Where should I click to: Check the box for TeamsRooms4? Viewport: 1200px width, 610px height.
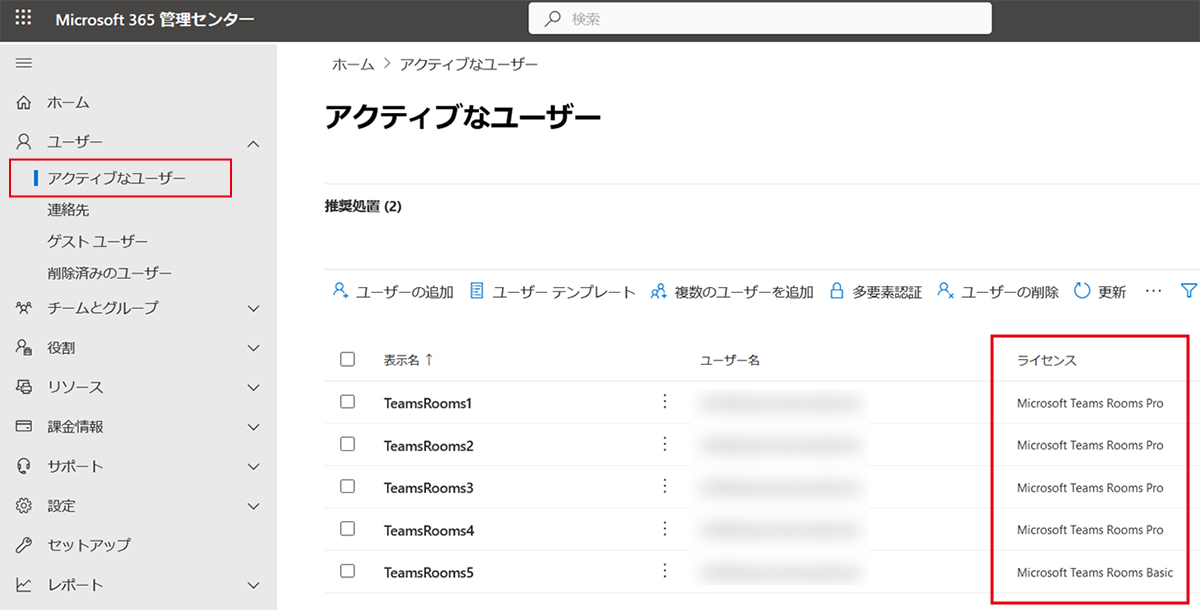pyautogui.click(x=347, y=529)
